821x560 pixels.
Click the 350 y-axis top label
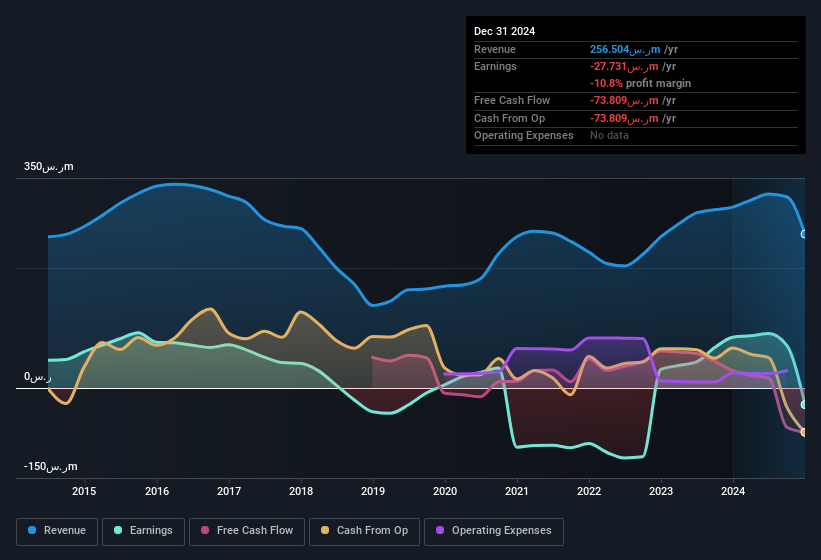pos(48,166)
